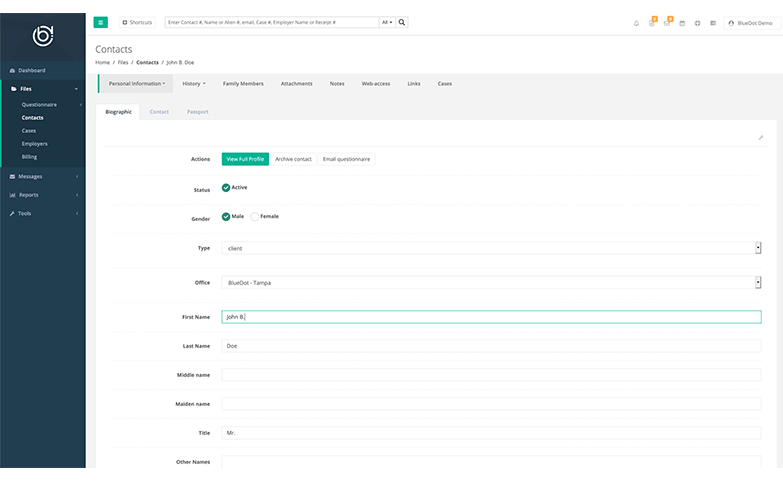Select the Male gender option

coord(226,216)
